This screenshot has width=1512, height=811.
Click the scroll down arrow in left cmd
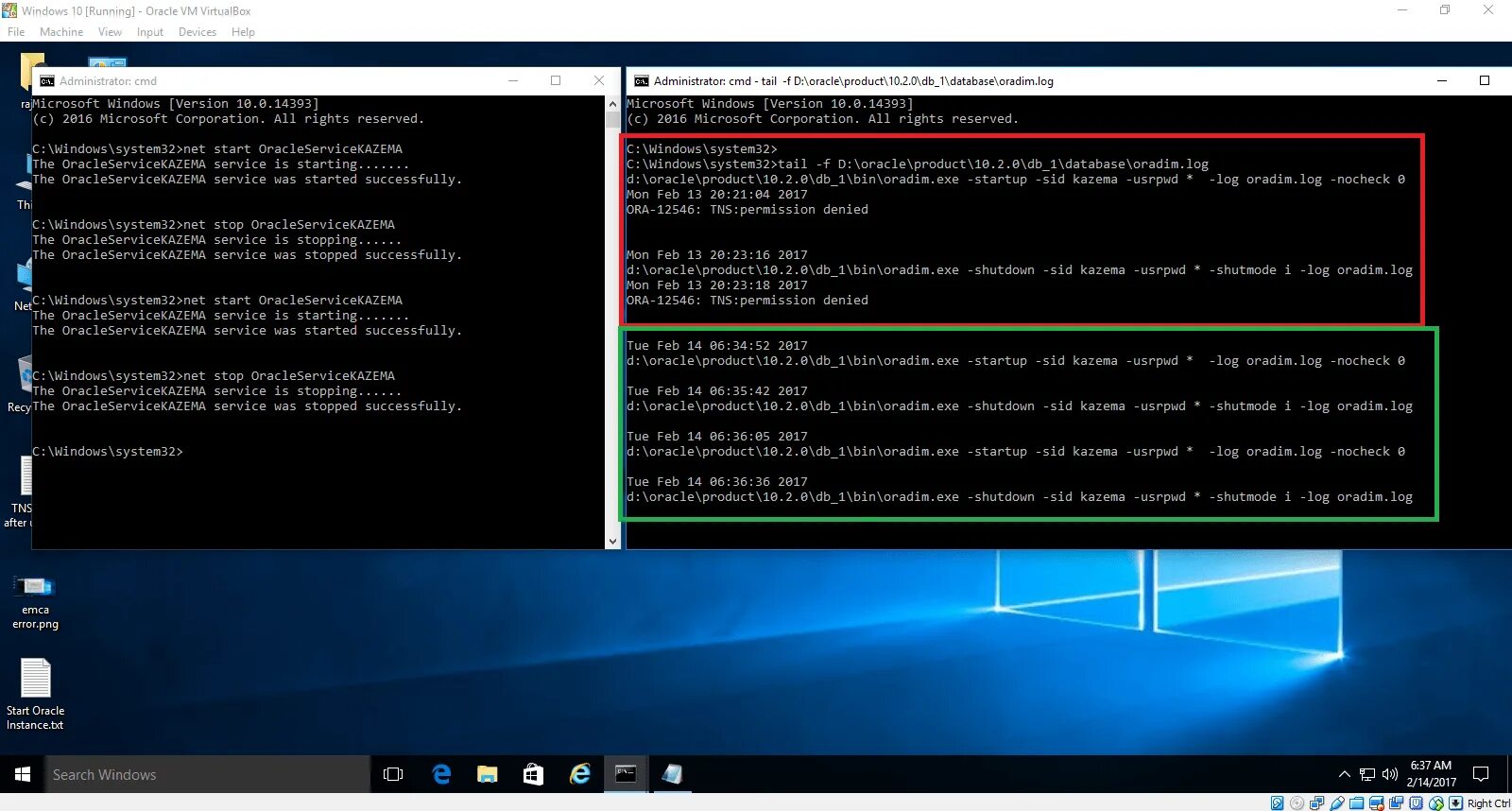click(x=612, y=542)
